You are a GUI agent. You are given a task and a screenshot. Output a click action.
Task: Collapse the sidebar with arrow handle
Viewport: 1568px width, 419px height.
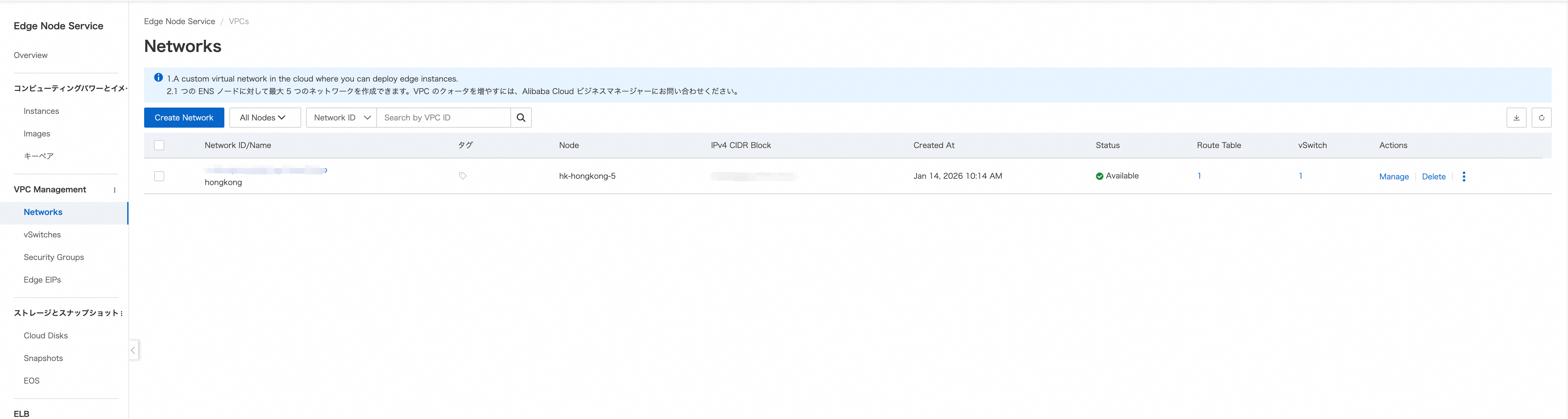[x=133, y=350]
